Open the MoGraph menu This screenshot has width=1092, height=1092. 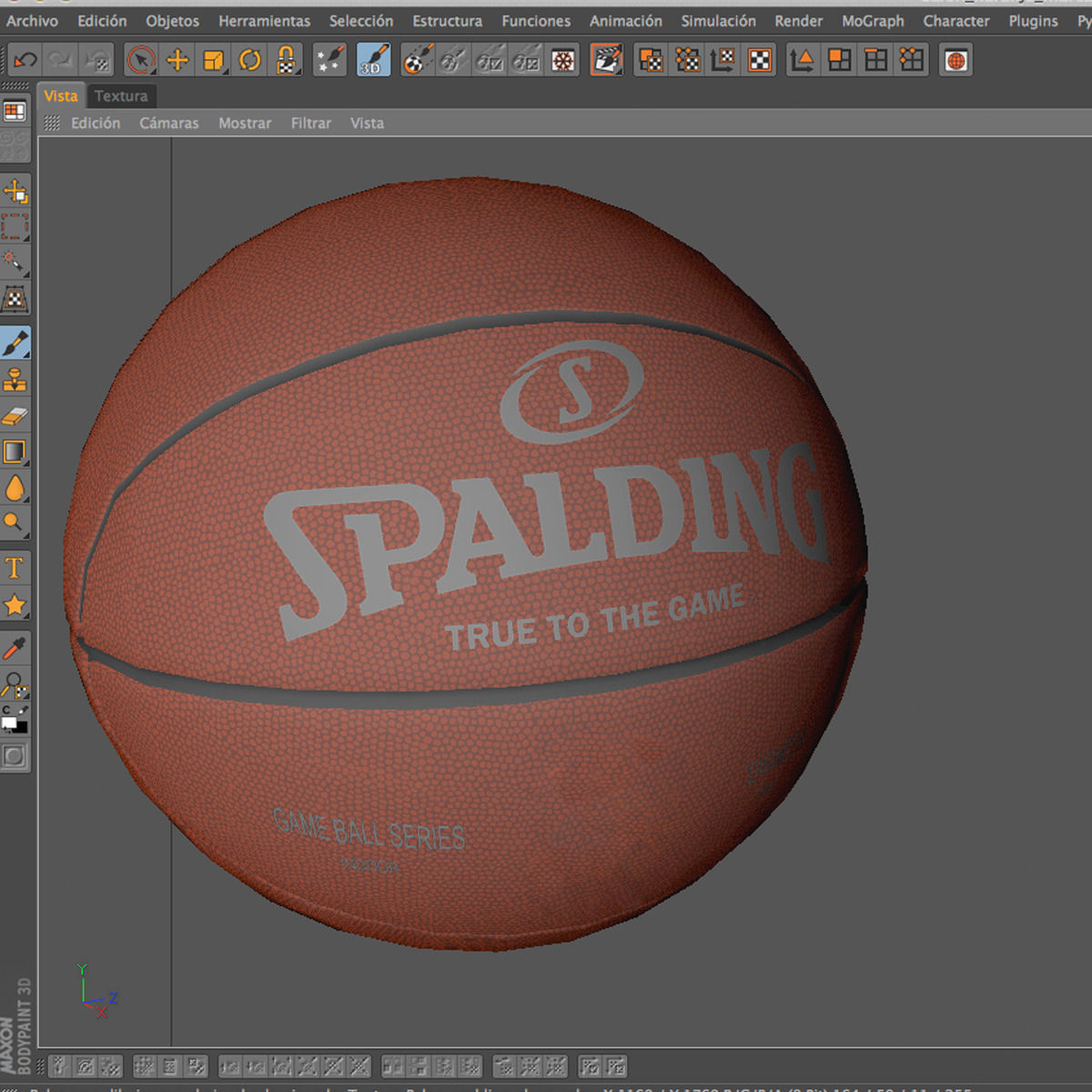[x=873, y=20]
